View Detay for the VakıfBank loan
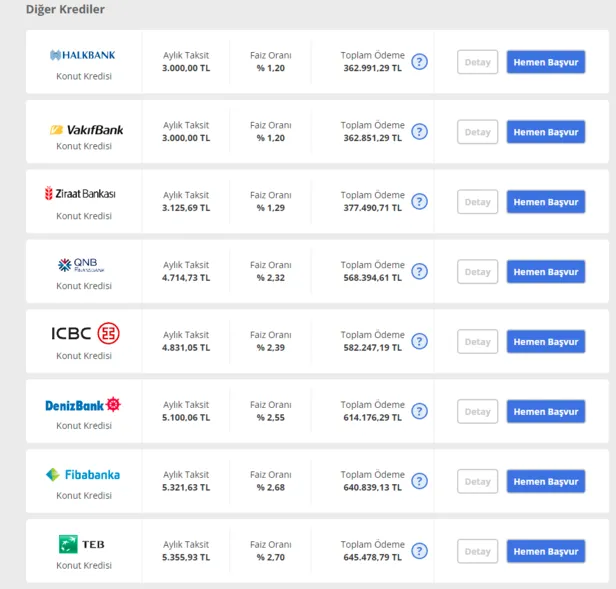Viewport: 616px width, 589px height. 477,132
